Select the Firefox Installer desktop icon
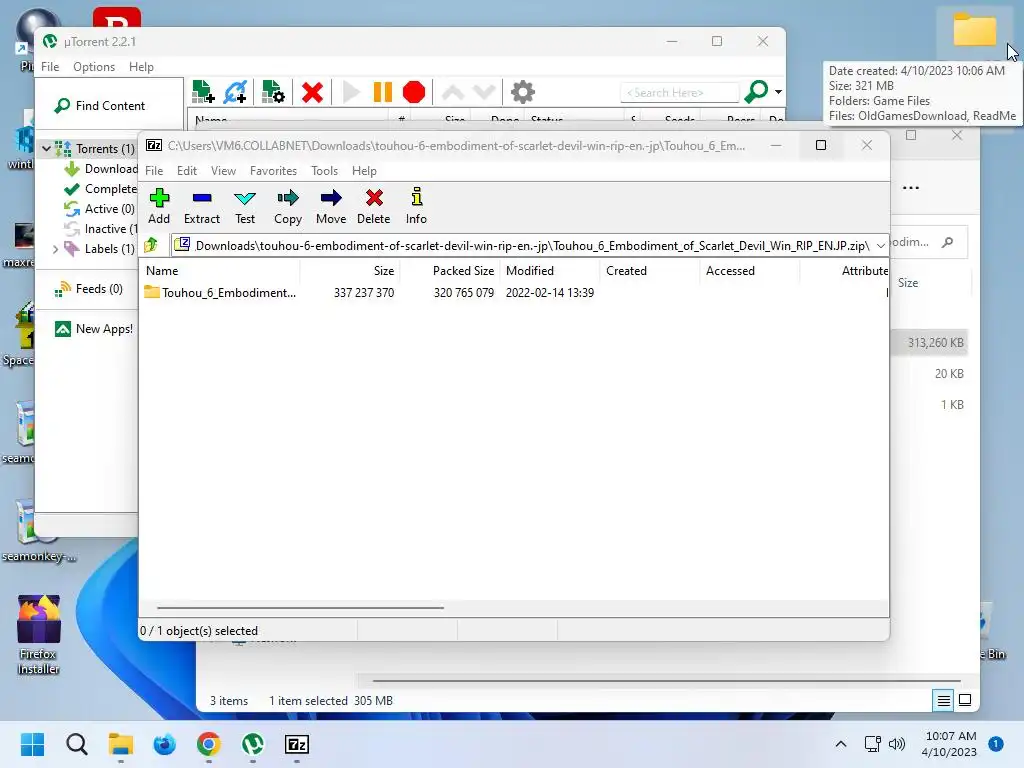The image size is (1024, 768). pyautogui.click(x=39, y=634)
